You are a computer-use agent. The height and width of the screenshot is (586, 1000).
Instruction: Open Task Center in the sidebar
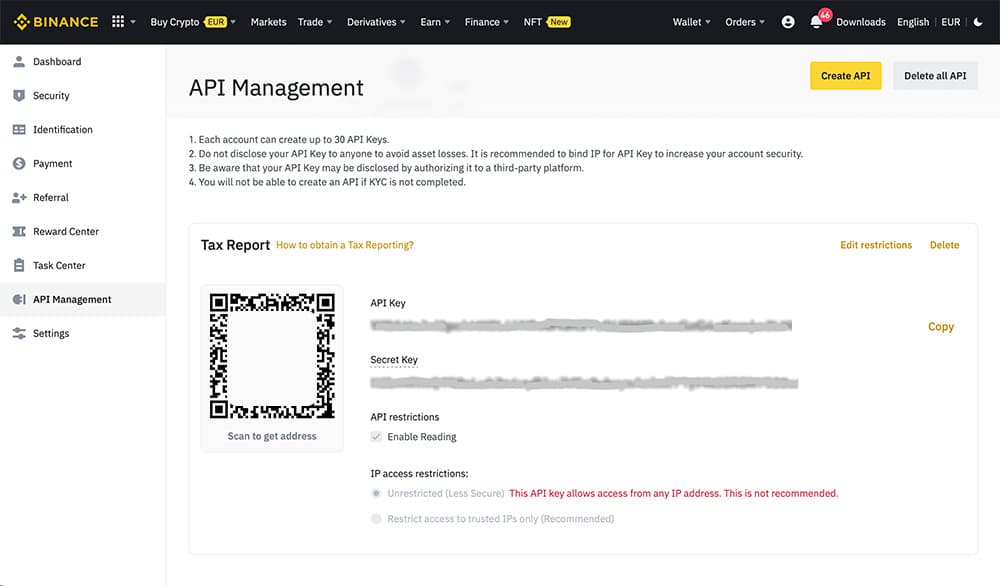tap(59, 265)
